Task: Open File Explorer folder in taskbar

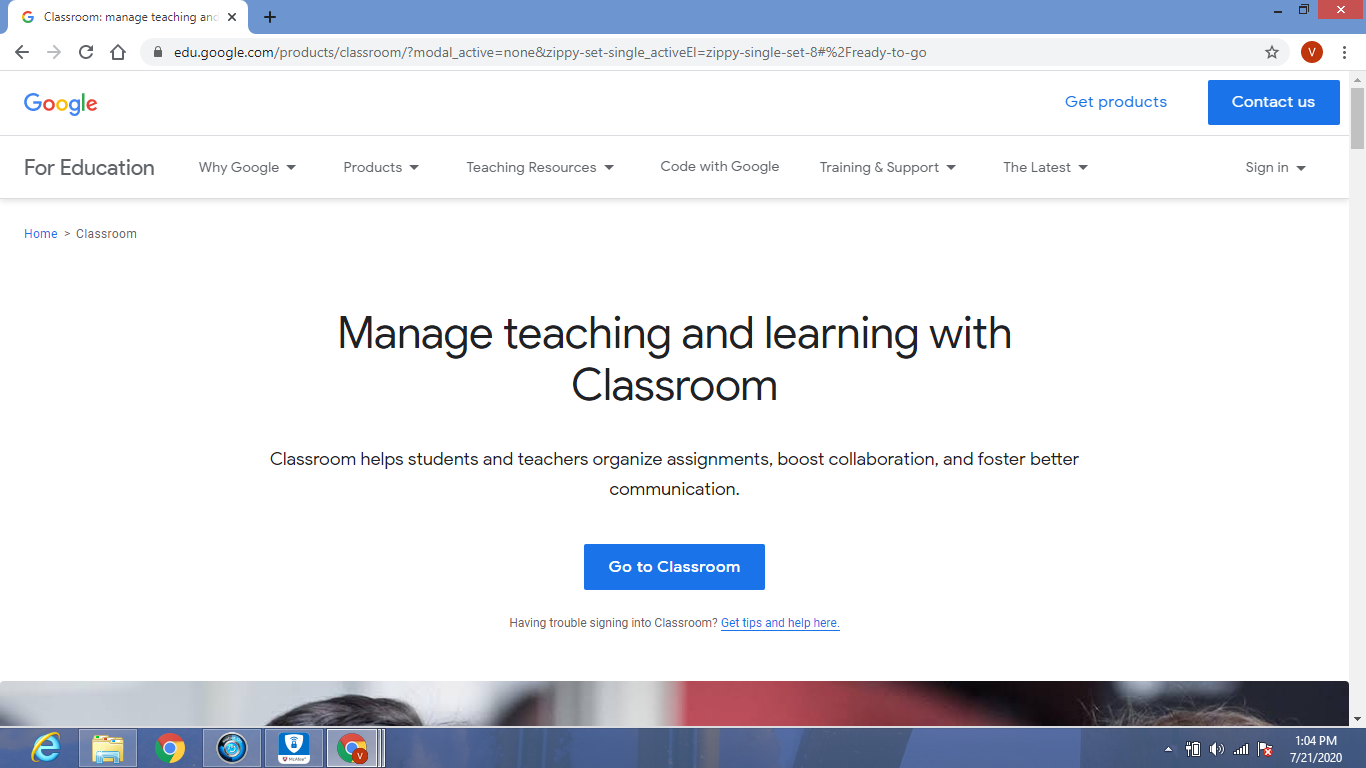Action: click(x=108, y=748)
